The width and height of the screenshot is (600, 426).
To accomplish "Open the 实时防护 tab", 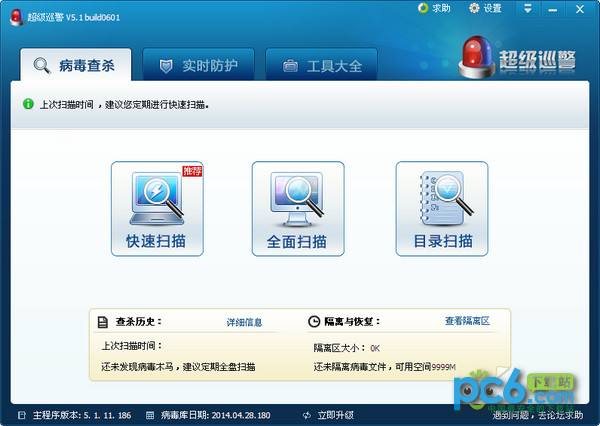I will pos(198,65).
